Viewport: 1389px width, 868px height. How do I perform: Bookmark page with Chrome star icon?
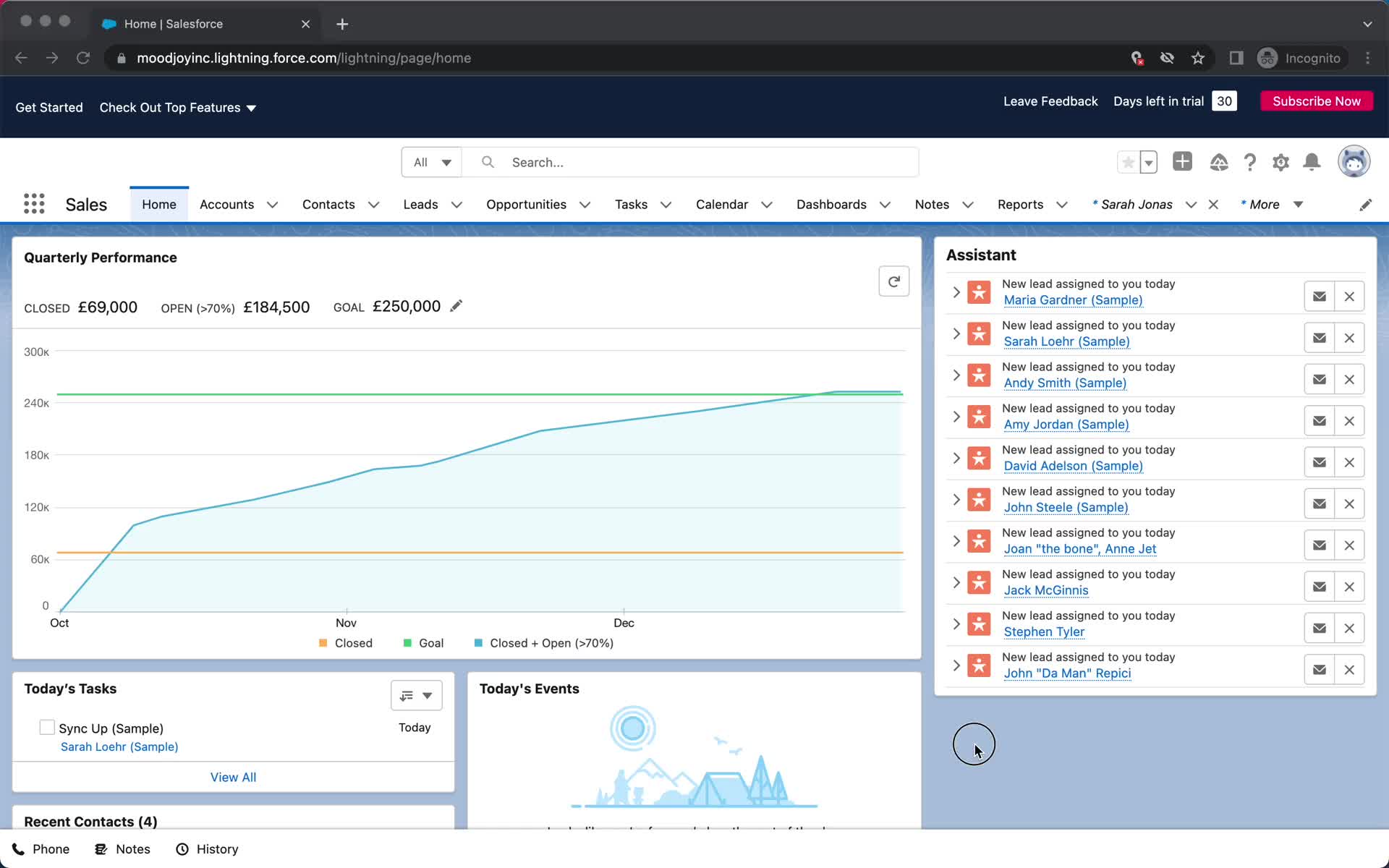pyautogui.click(x=1198, y=58)
